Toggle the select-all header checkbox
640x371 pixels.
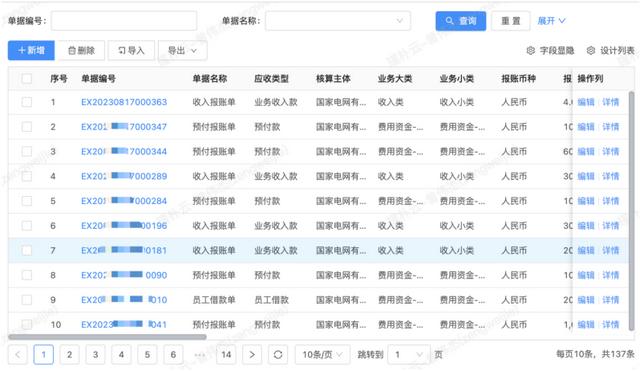27,78
